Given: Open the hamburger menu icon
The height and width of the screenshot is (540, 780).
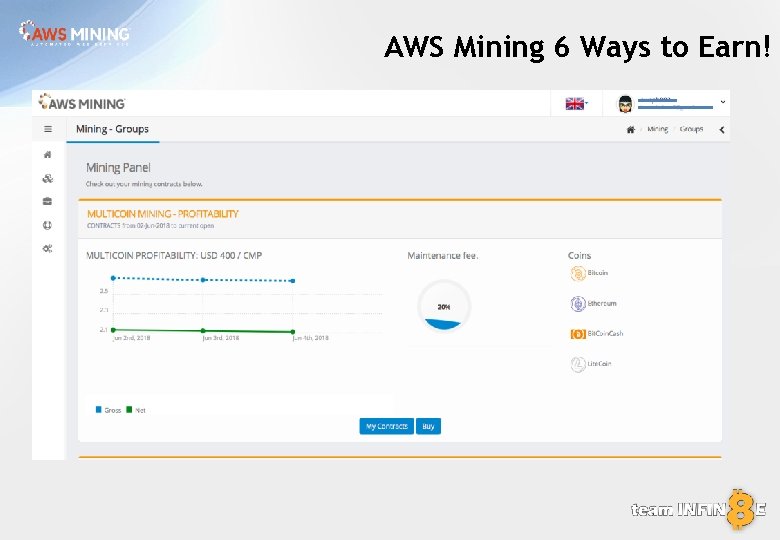Looking at the screenshot, I should (x=48, y=129).
